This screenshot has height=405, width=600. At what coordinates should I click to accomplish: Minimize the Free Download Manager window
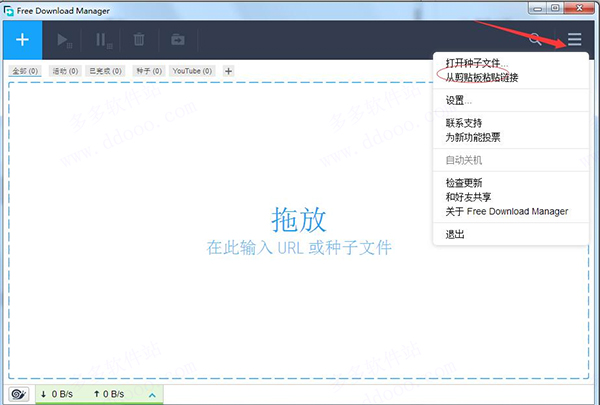coord(538,8)
